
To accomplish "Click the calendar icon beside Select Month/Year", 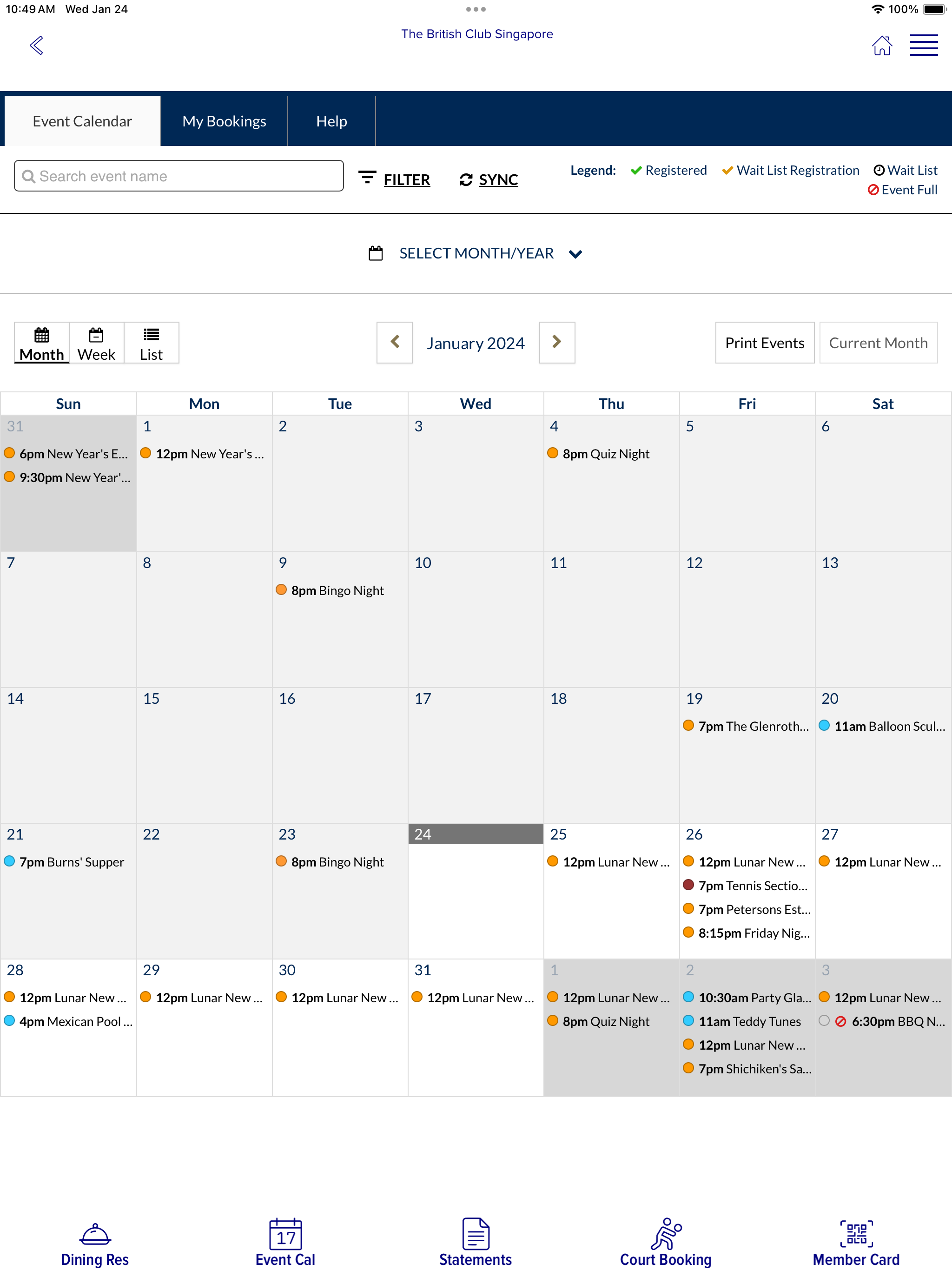I will click(x=376, y=253).
